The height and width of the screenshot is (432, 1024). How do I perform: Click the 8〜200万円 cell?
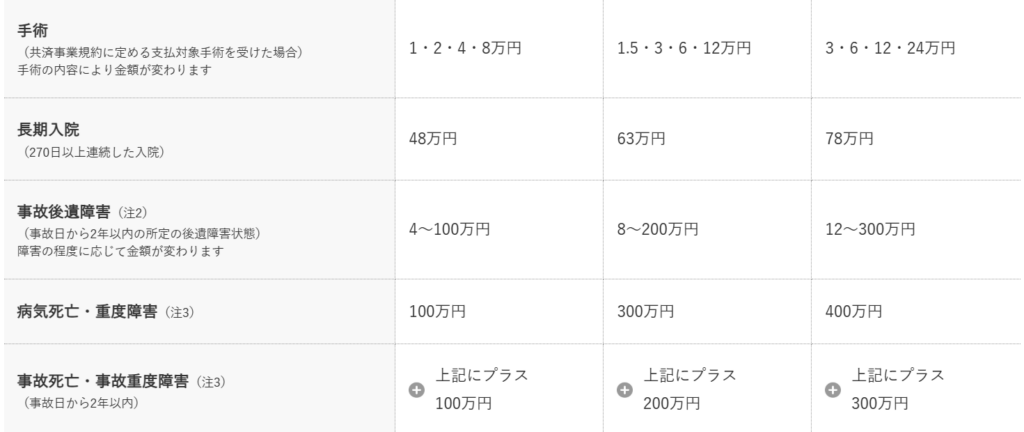pos(658,229)
